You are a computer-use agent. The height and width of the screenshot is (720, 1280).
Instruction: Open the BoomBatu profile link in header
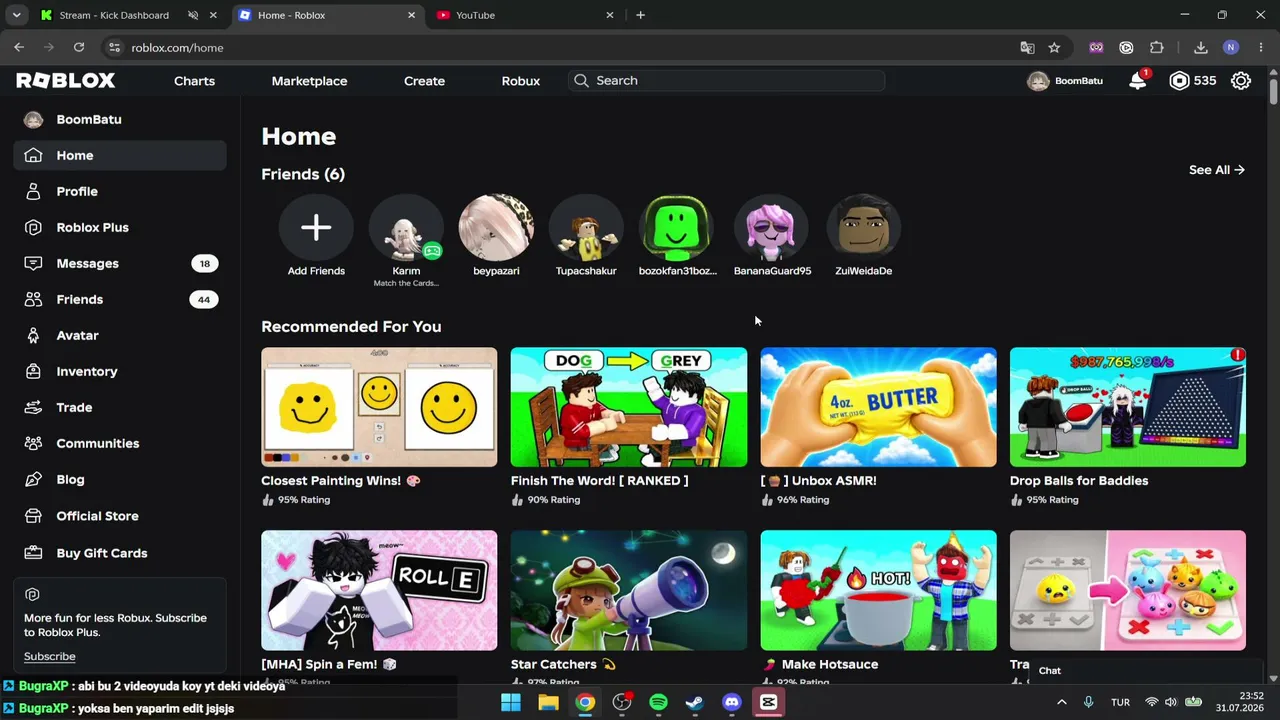click(x=1065, y=81)
